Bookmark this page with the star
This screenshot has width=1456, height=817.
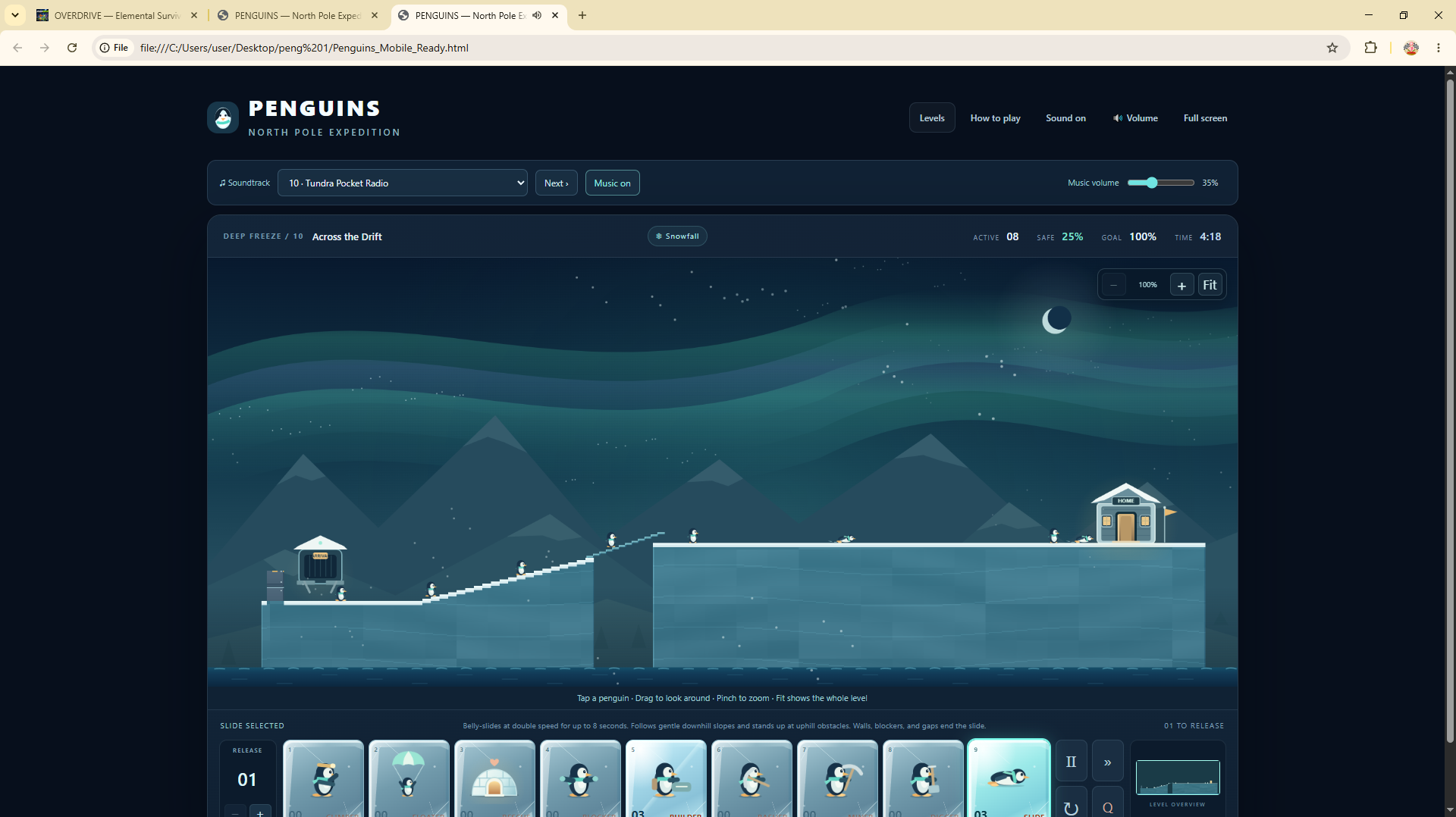pos(1332,48)
